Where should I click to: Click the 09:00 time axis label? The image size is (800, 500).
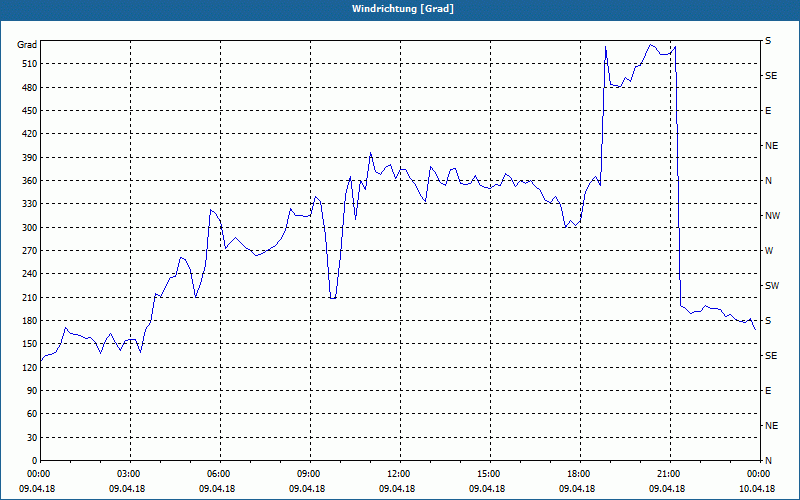[310, 474]
